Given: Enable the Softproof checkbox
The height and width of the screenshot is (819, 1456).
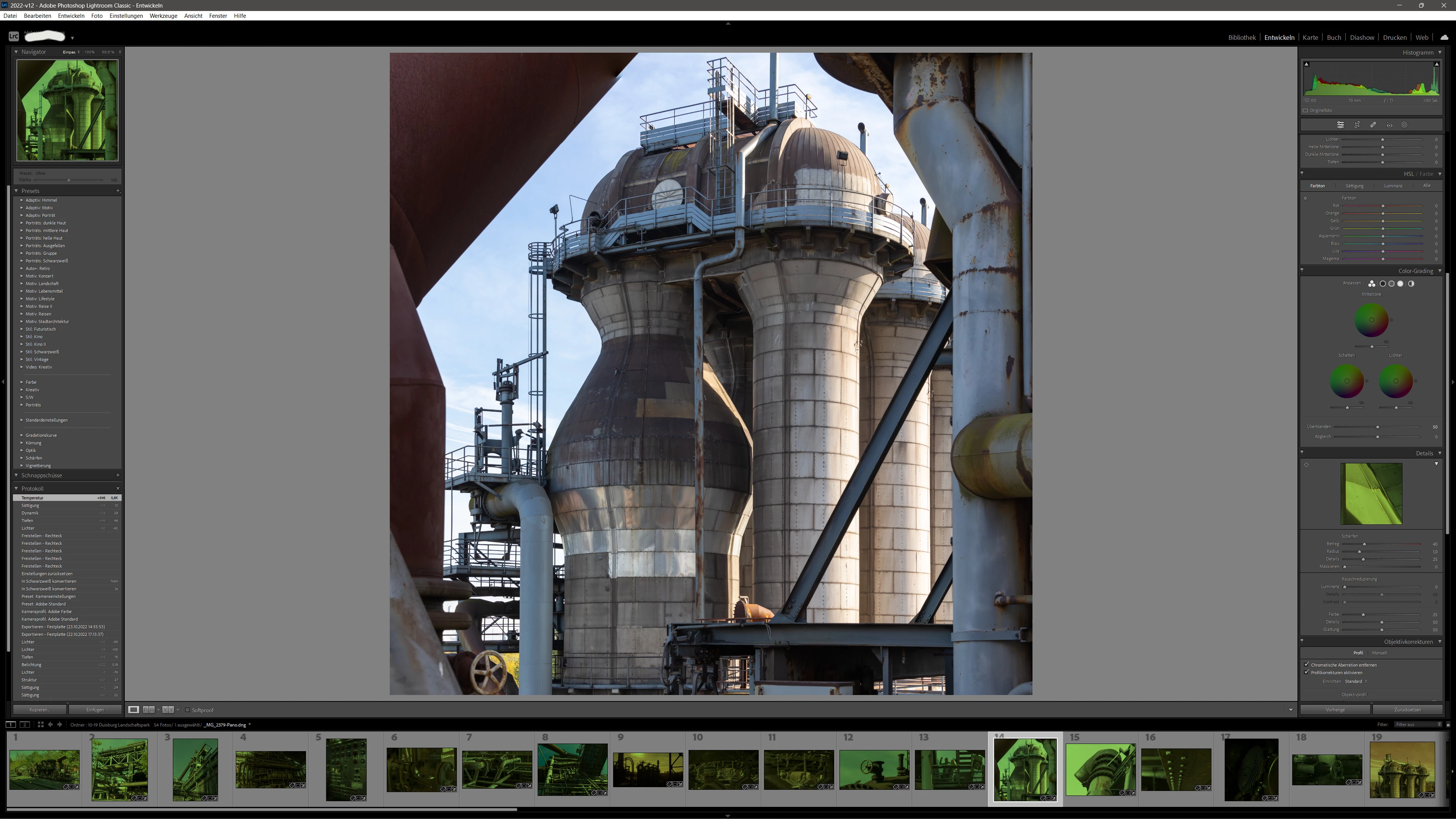Looking at the screenshot, I should click(x=188, y=710).
